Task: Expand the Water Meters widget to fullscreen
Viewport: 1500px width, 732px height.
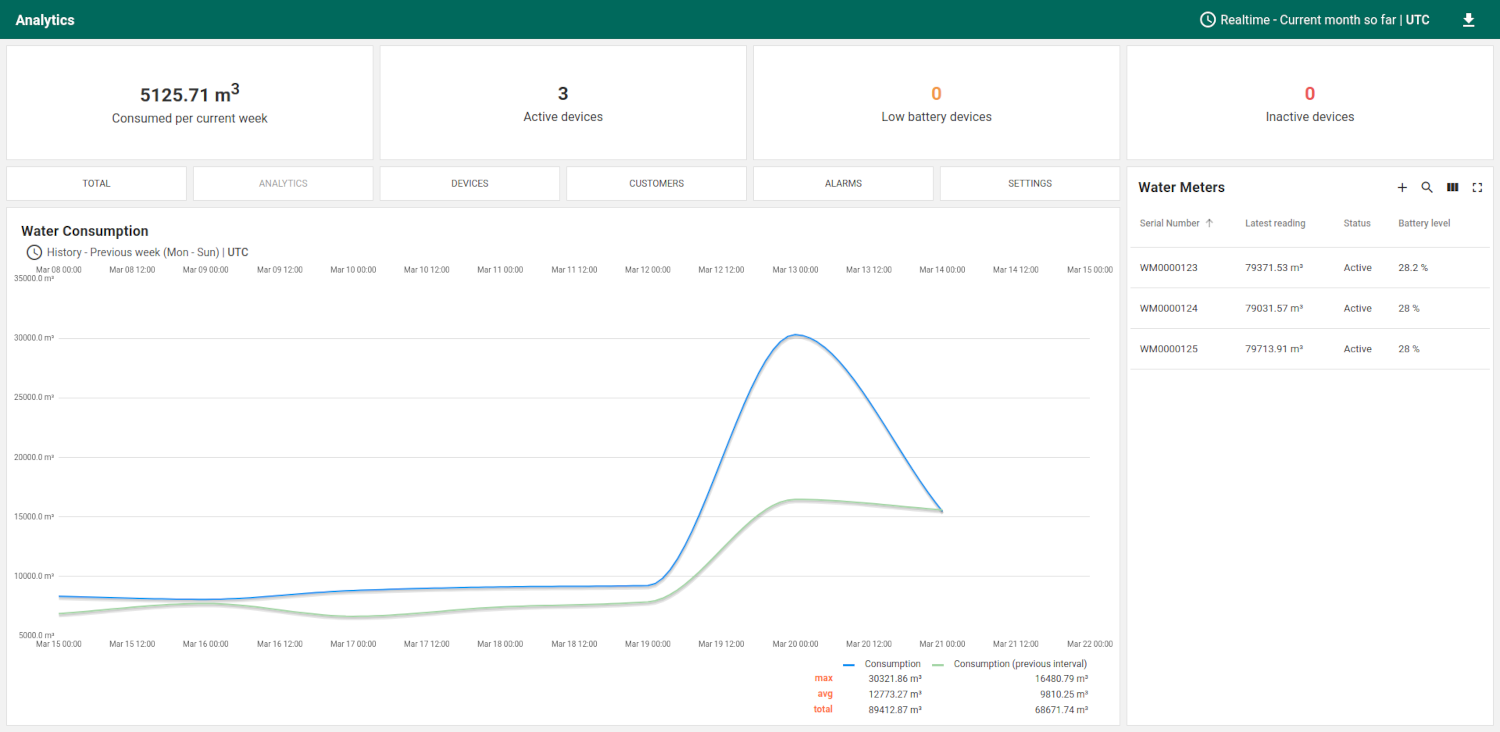Action: (x=1477, y=187)
